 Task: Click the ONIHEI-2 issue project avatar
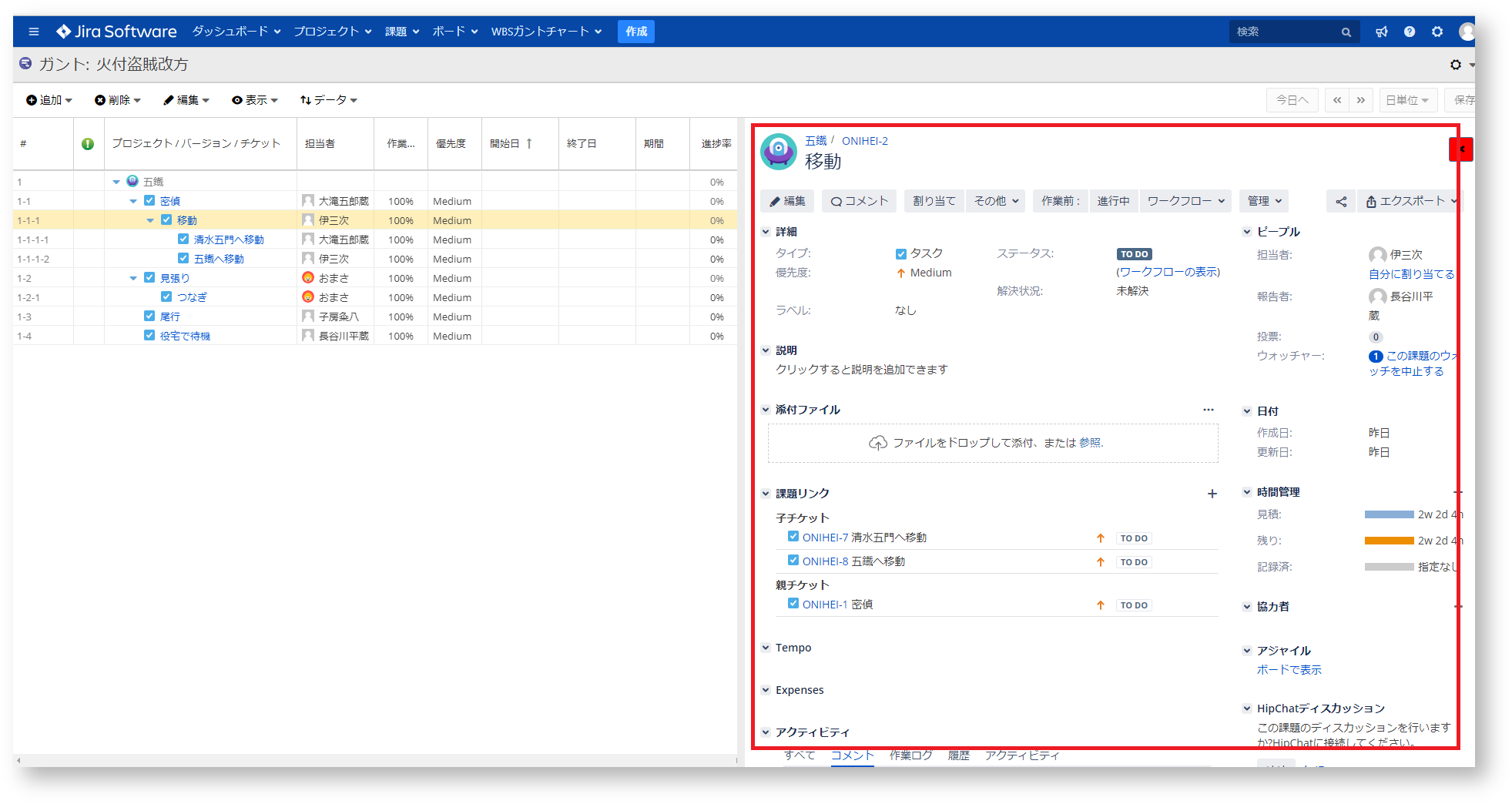point(779,151)
